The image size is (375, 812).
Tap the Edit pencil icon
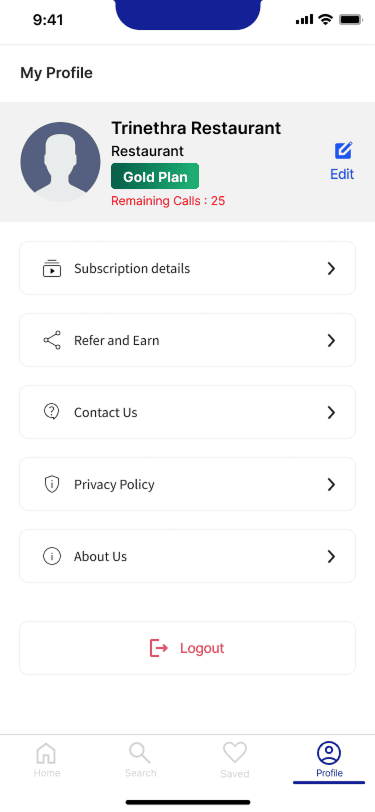[x=343, y=151]
